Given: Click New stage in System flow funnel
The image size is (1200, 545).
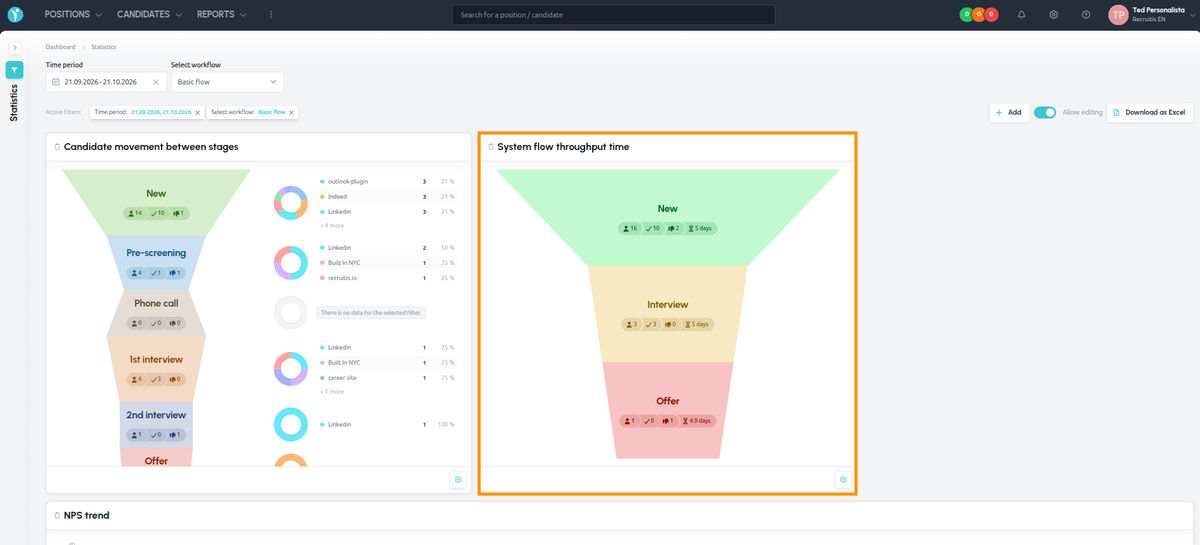Looking at the screenshot, I should [x=667, y=217].
